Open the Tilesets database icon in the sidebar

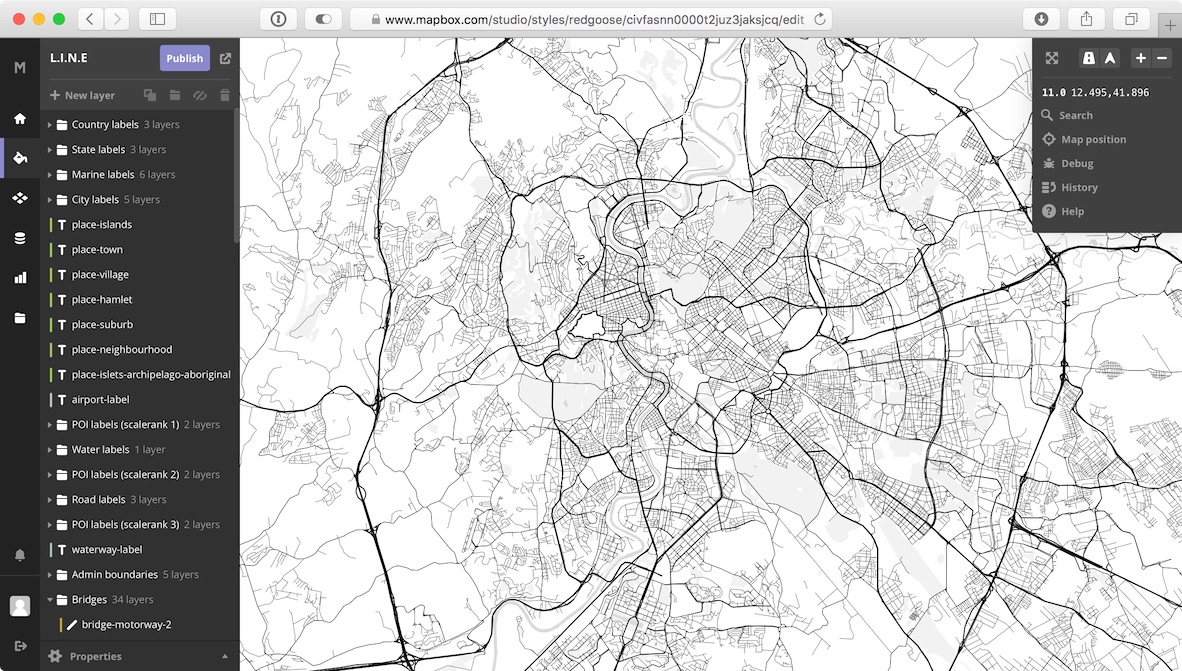tap(20, 238)
